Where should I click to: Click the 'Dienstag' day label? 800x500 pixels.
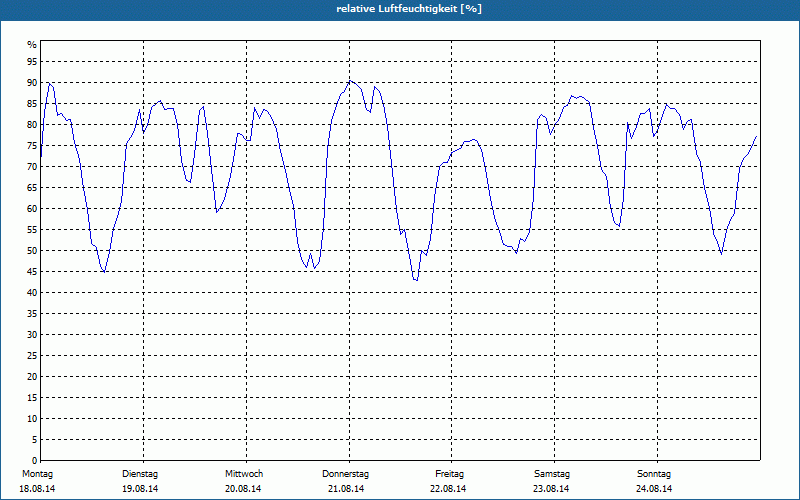coord(140,474)
